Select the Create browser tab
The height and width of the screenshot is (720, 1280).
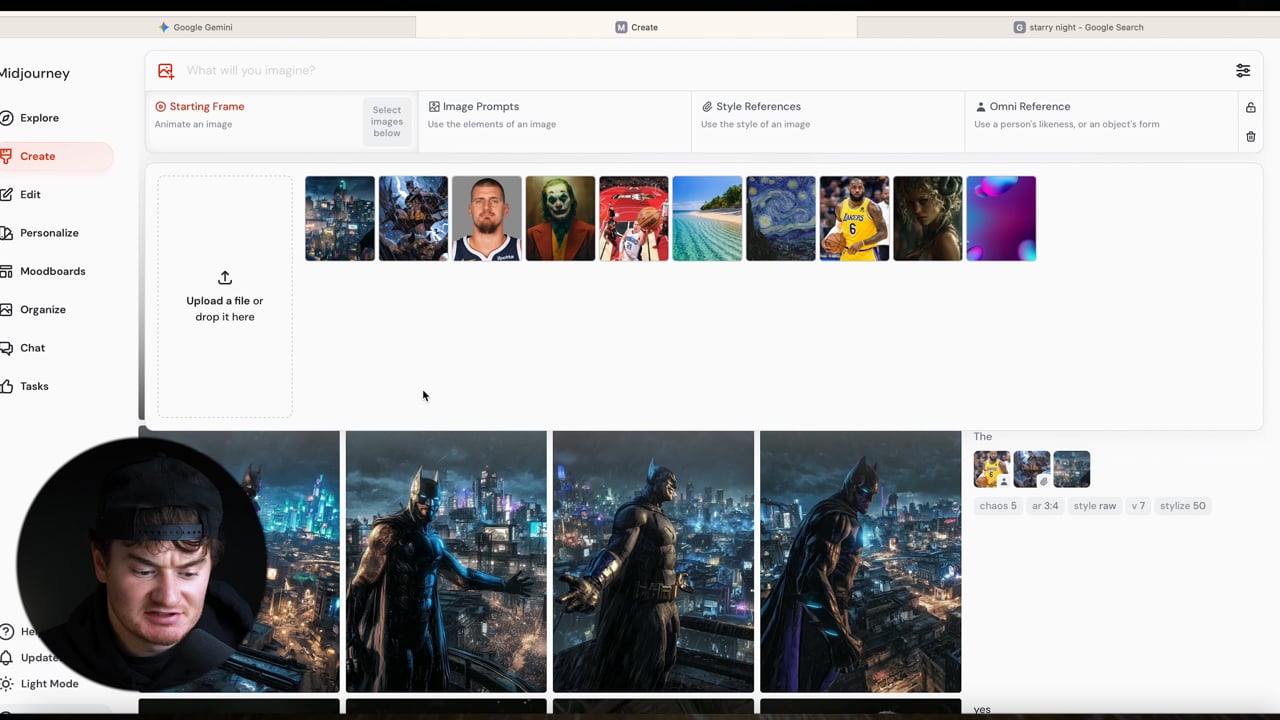(x=636, y=27)
